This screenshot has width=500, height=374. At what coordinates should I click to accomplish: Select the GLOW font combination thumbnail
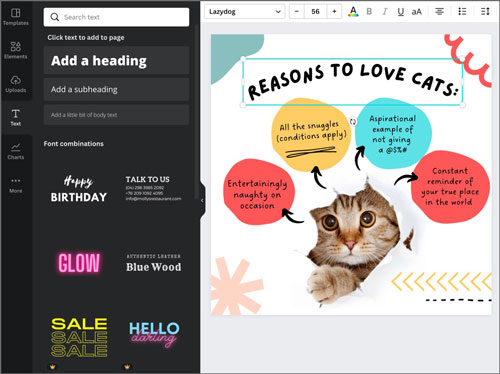point(79,263)
